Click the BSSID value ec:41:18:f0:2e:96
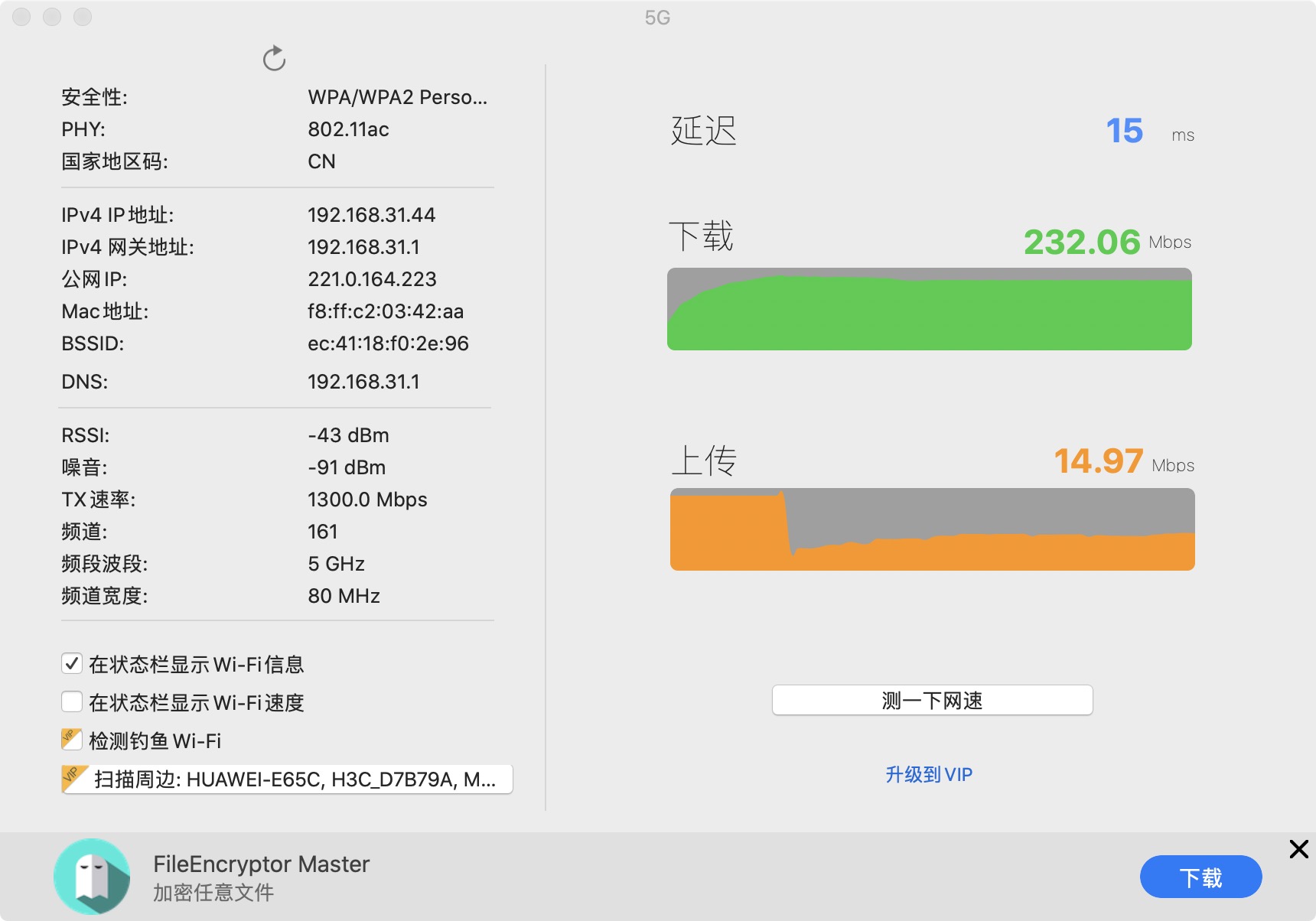This screenshot has width=1316, height=921. tap(388, 343)
